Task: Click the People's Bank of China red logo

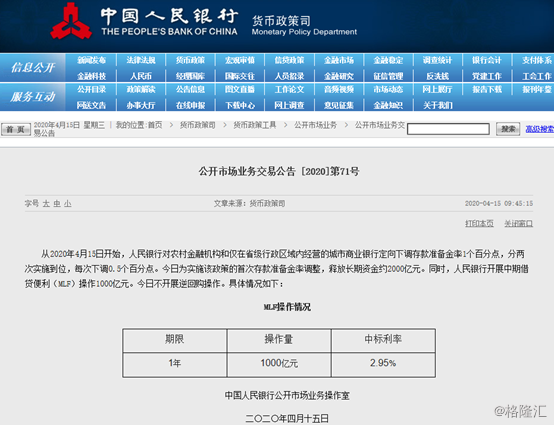Action: (71, 22)
